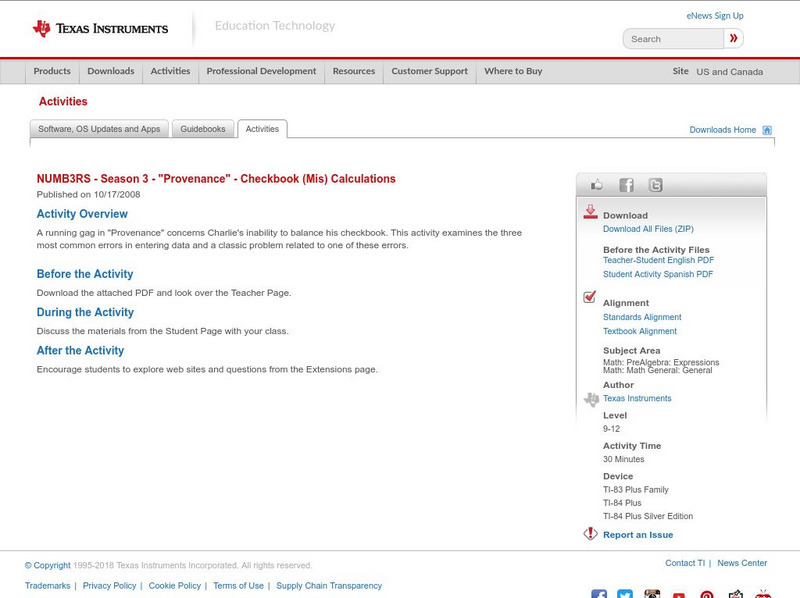800x598 pixels.
Task: Open the Teacher-Student English PDF
Action: pyautogui.click(x=658, y=260)
